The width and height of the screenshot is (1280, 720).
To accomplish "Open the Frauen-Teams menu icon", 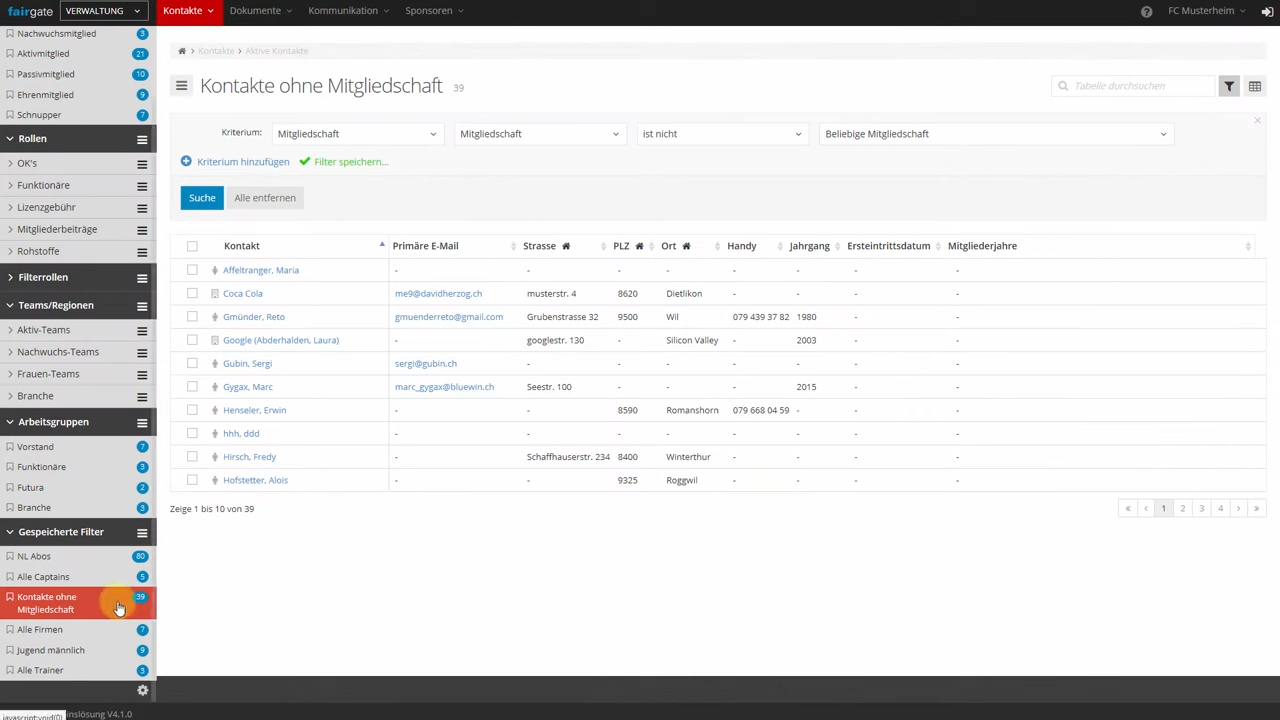I will 142,375.
